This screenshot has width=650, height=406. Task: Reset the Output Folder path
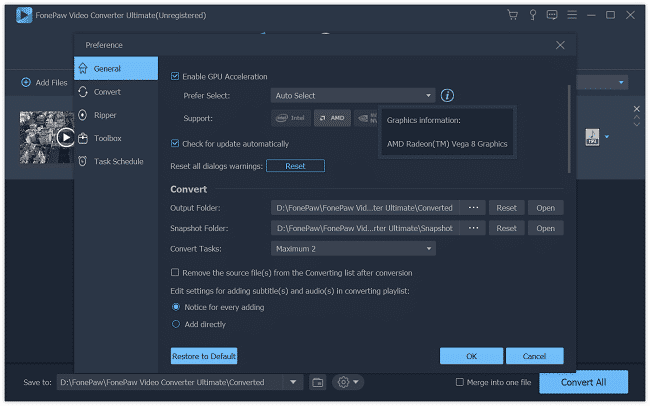[507, 208]
